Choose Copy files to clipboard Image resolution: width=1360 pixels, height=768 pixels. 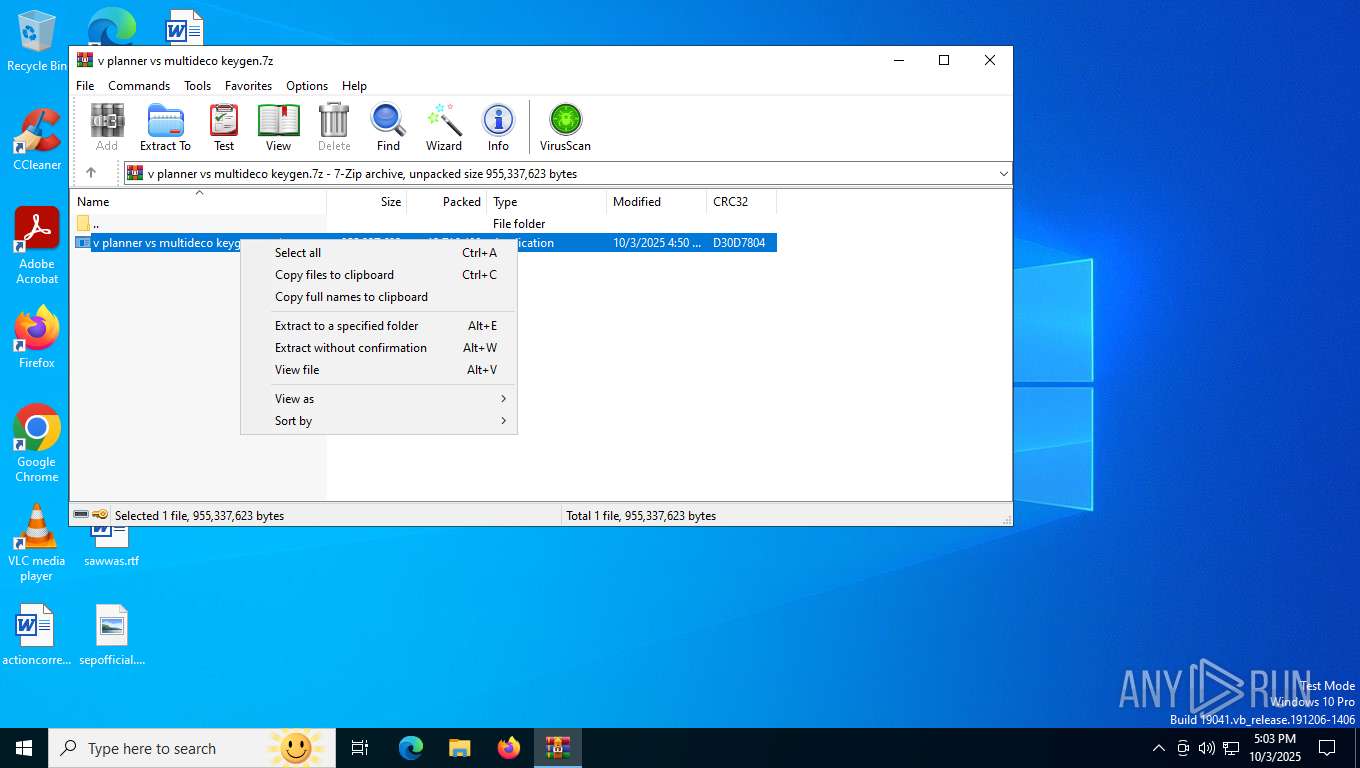(379, 275)
